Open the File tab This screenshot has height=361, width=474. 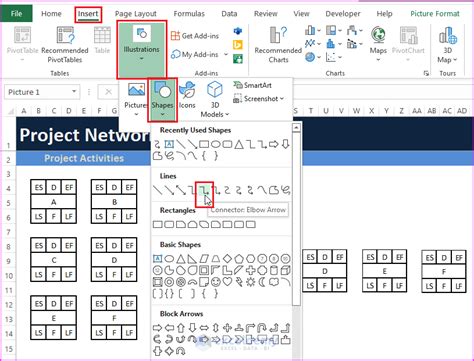point(16,14)
